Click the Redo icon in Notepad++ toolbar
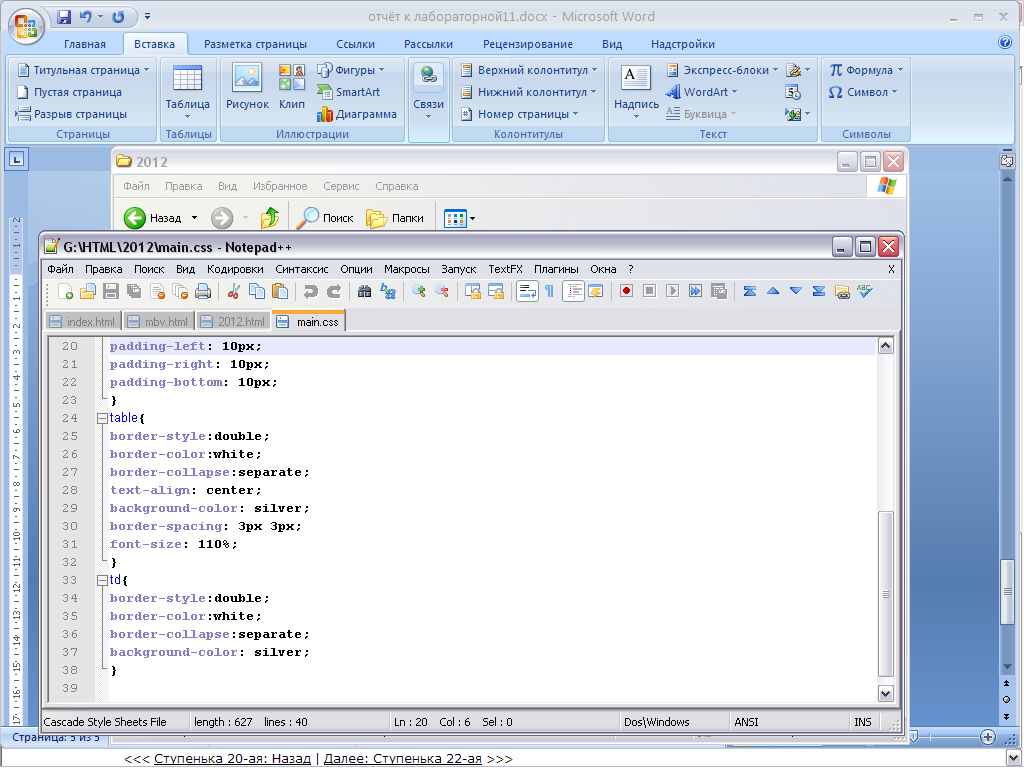This screenshot has height=768, width=1024. [334, 291]
